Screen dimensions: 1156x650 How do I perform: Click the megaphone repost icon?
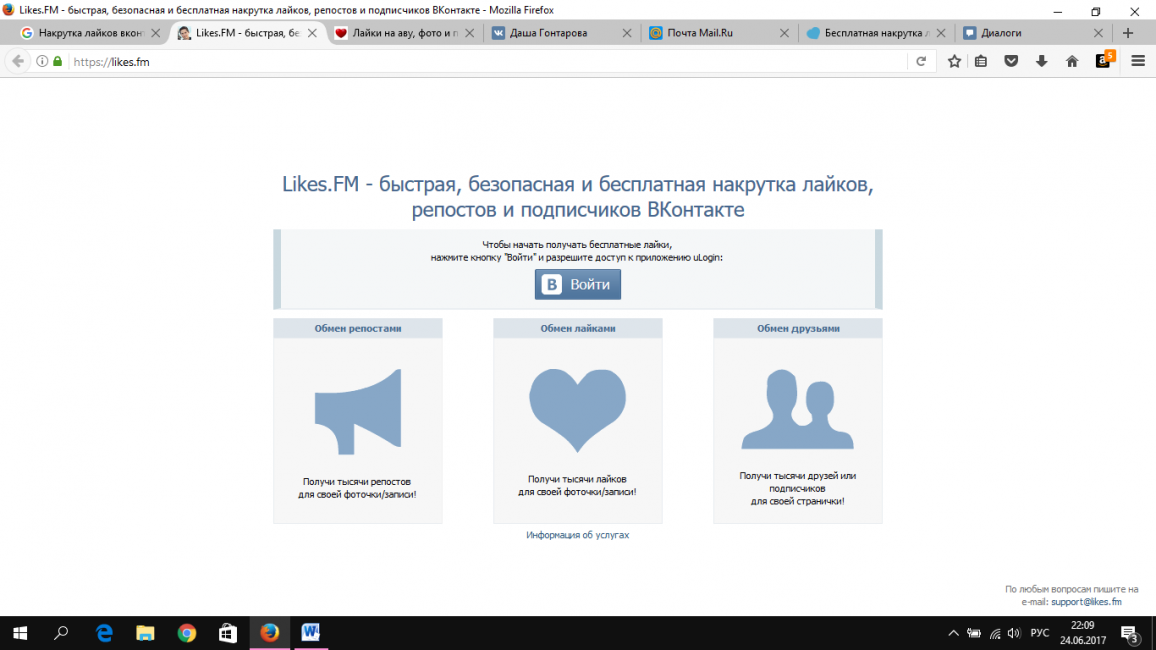pyautogui.click(x=358, y=411)
